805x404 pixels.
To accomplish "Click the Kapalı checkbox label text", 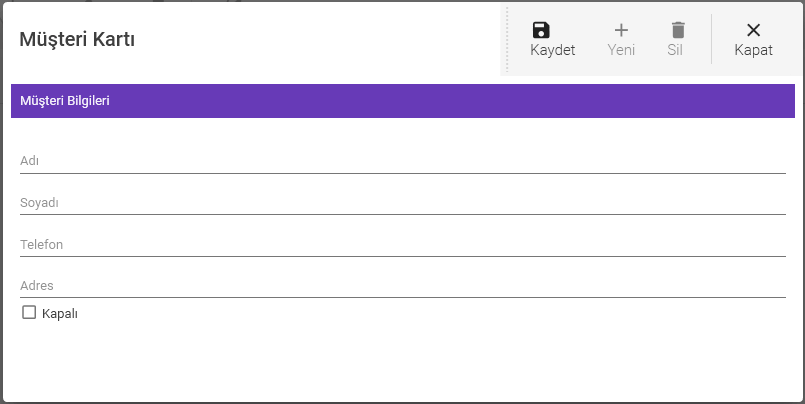I will 60,314.
